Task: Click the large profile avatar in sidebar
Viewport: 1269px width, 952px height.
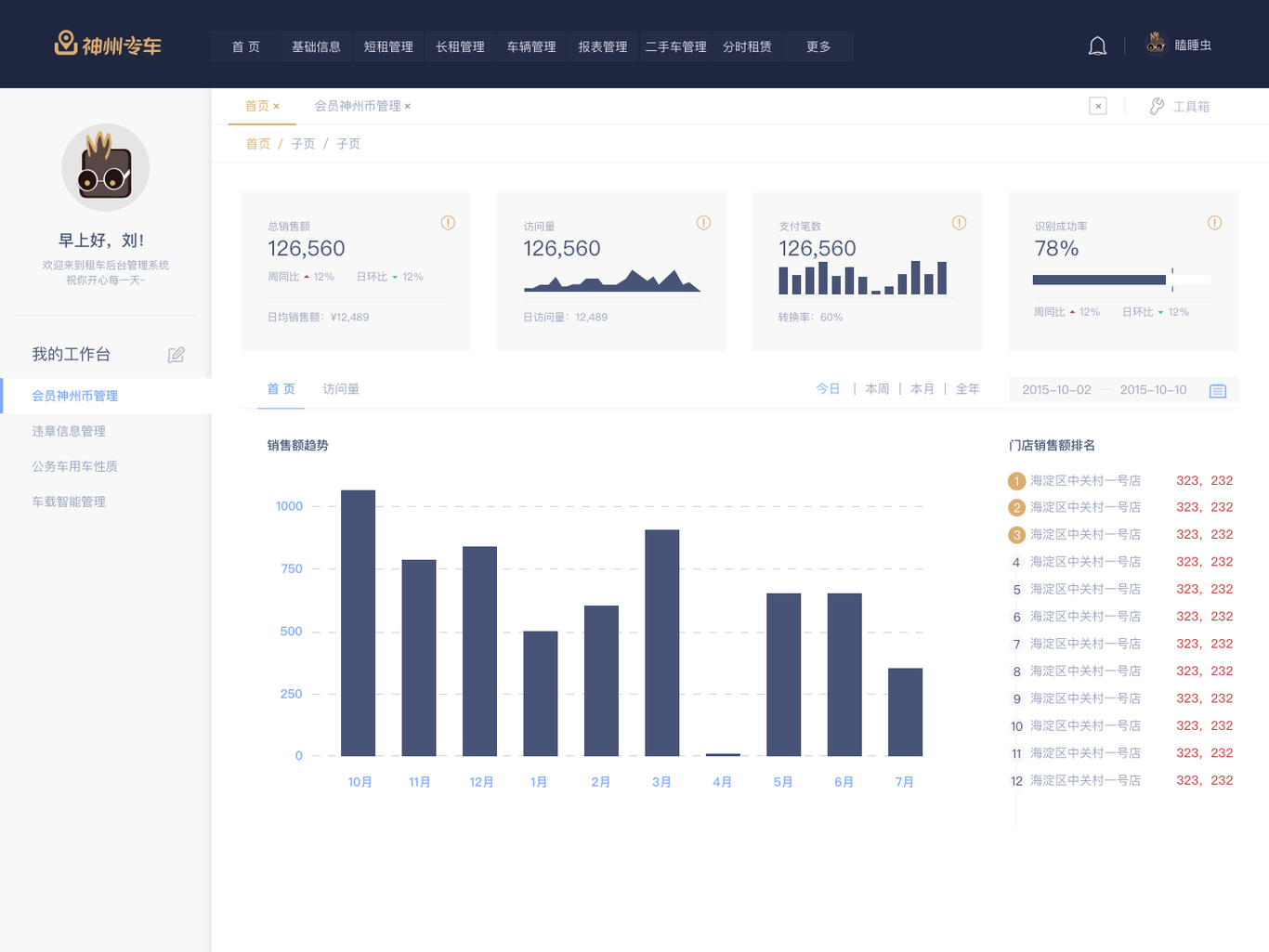Action: (x=106, y=167)
